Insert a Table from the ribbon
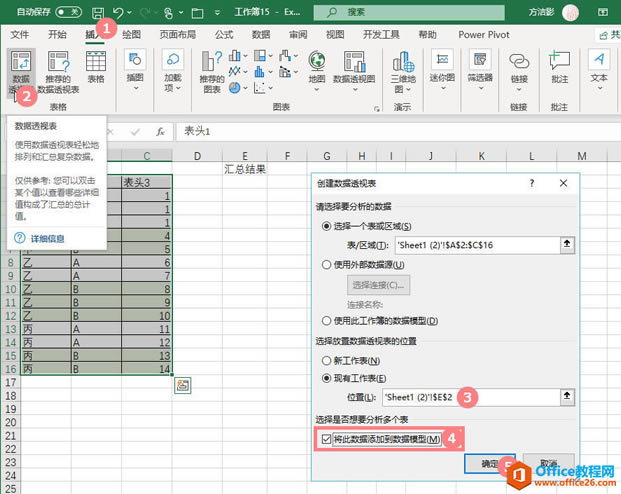The image size is (621, 494). click(x=96, y=67)
